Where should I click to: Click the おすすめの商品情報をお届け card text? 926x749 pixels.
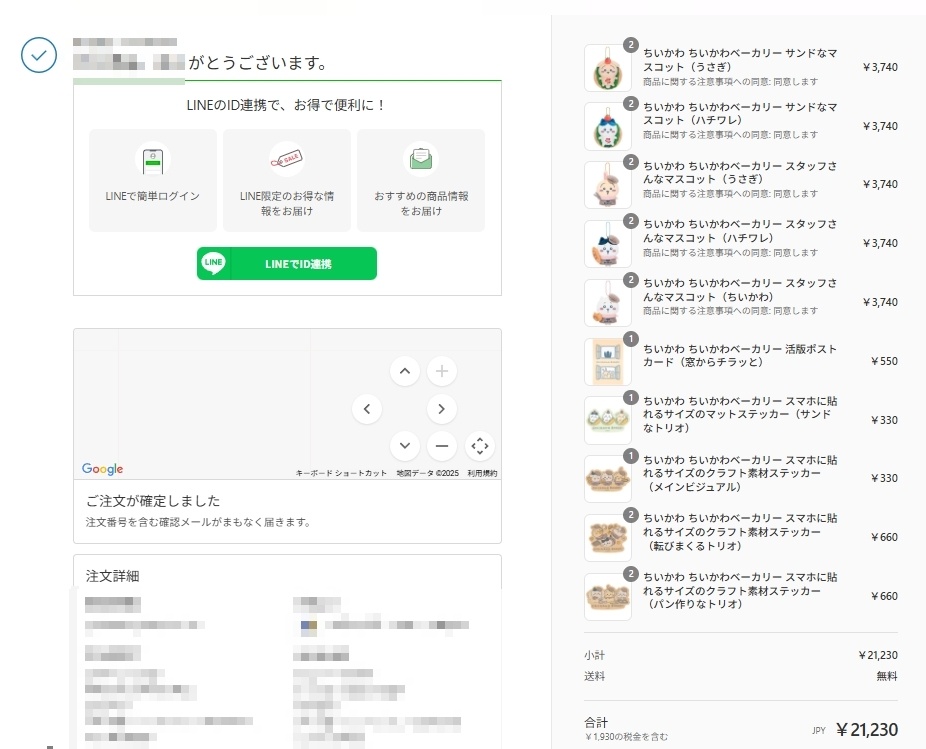(421, 203)
